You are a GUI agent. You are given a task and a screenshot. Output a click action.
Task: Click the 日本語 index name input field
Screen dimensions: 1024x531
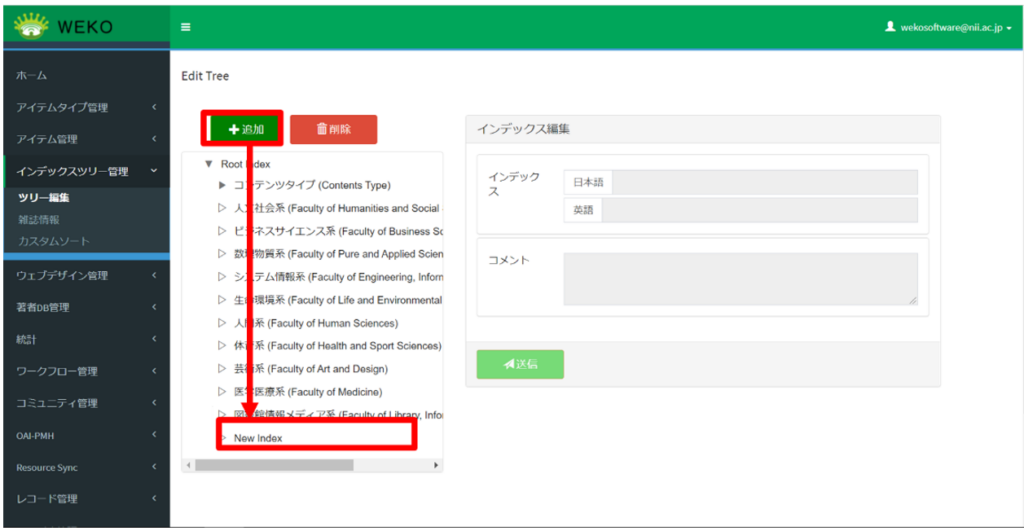click(x=764, y=182)
